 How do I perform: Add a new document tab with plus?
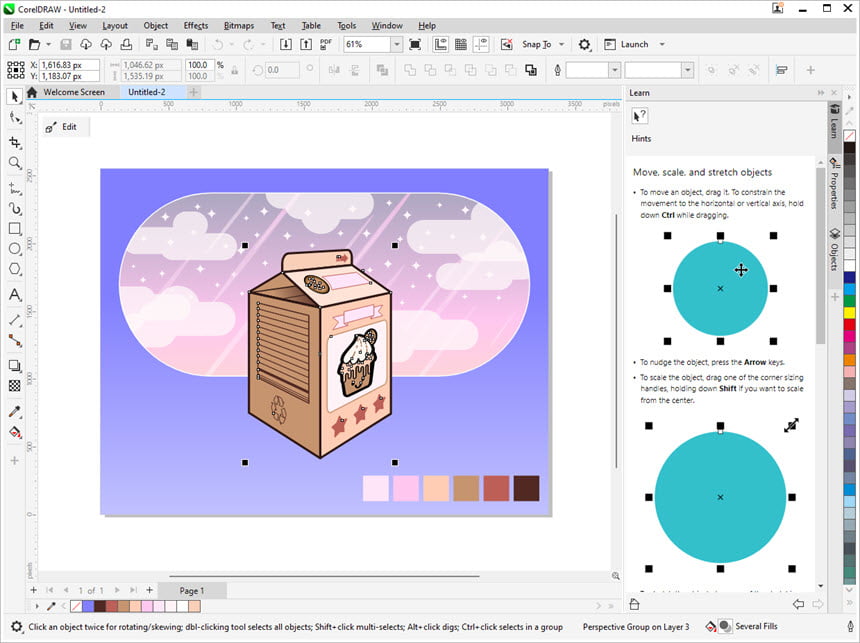tap(193, 92)
